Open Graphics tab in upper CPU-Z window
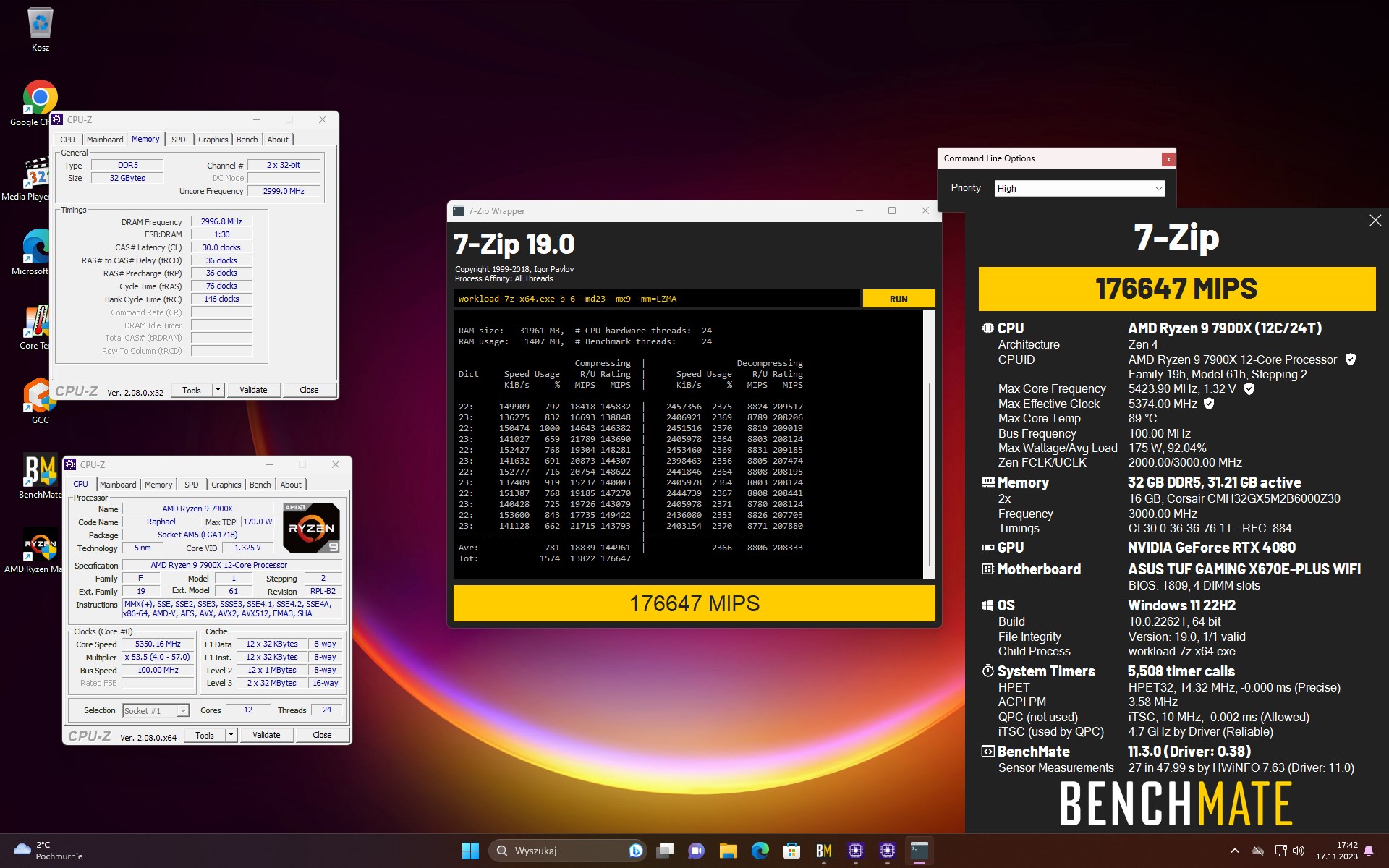1389x868 pixels. 213,140
